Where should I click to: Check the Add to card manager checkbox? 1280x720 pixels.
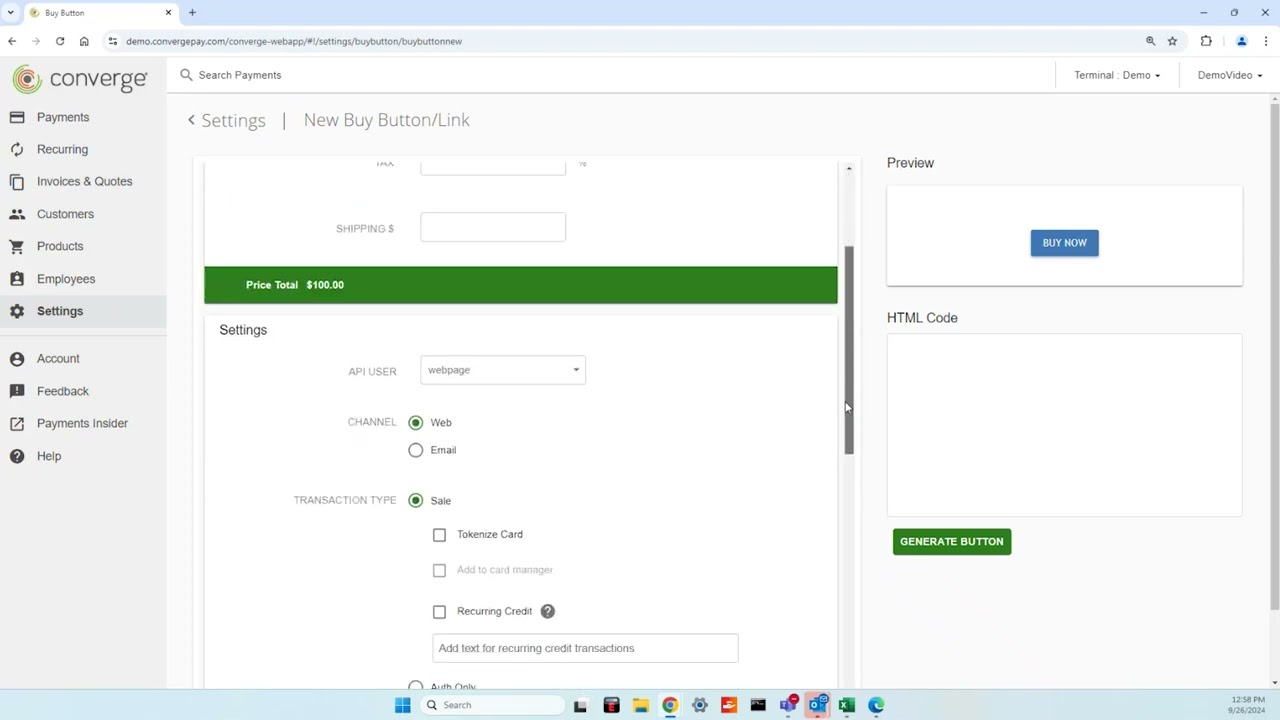click(439, 570)
